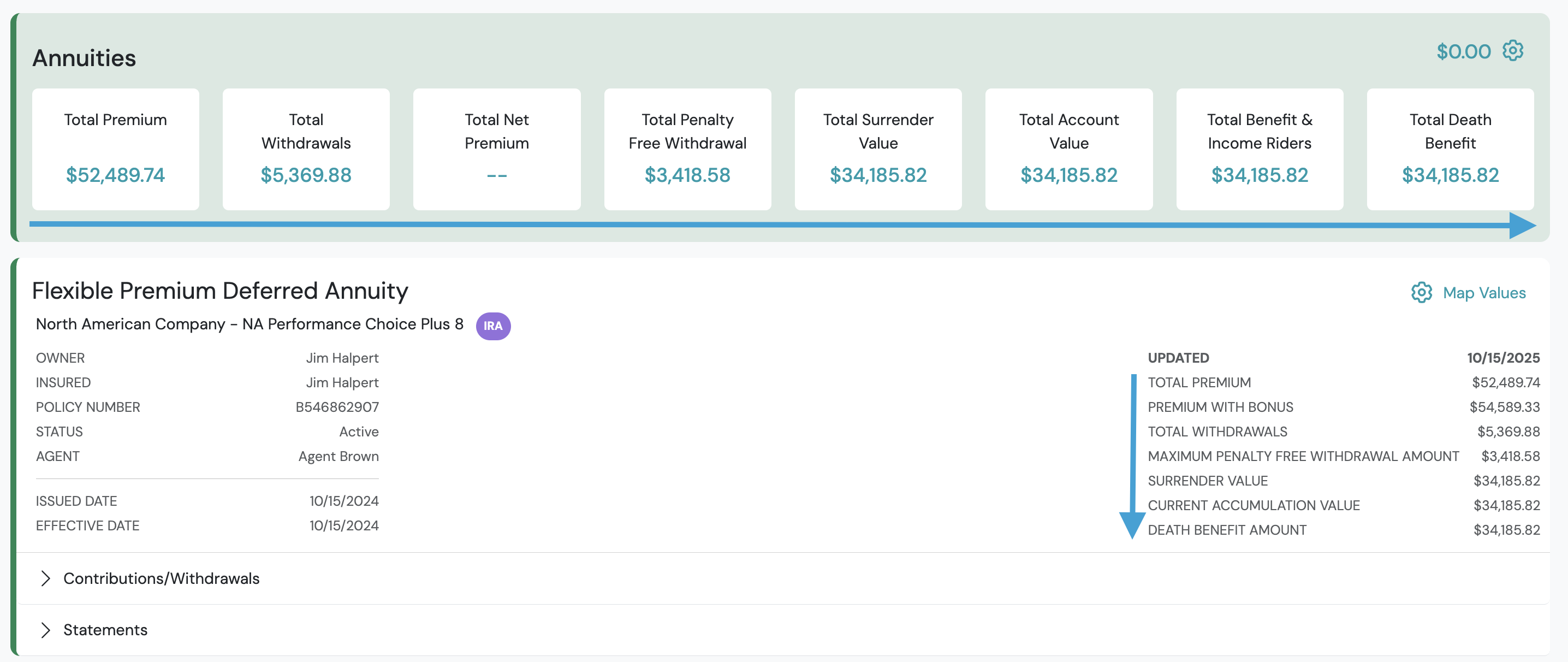
Task: Click the PREMIUM WITH BONUS label
Action: click(x=1220, y=407)
